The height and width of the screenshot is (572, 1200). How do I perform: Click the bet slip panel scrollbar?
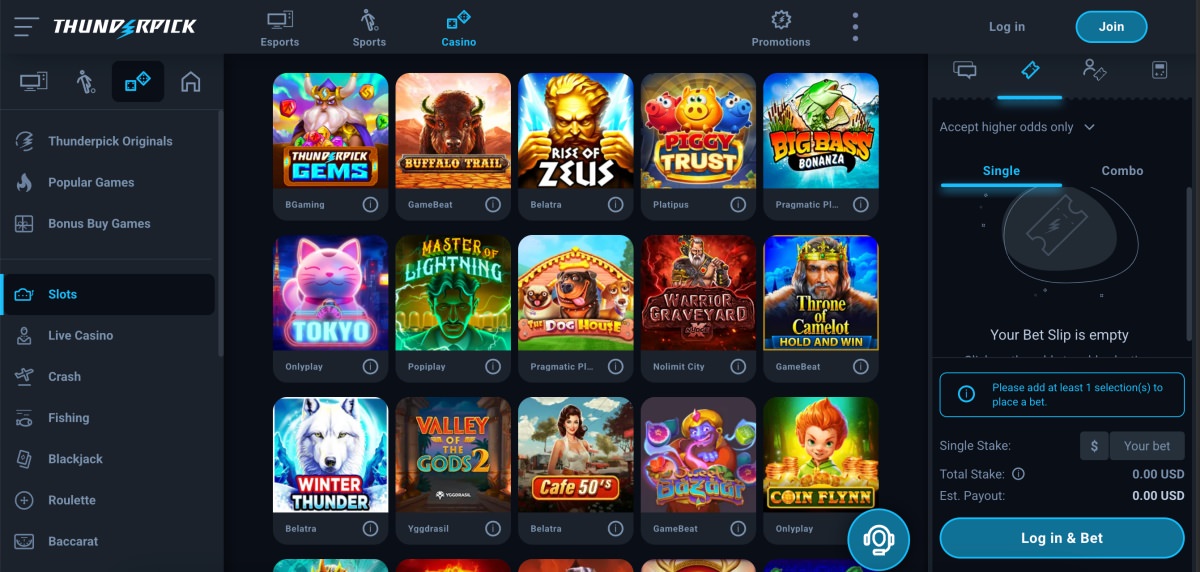[x=1189, y=270]
